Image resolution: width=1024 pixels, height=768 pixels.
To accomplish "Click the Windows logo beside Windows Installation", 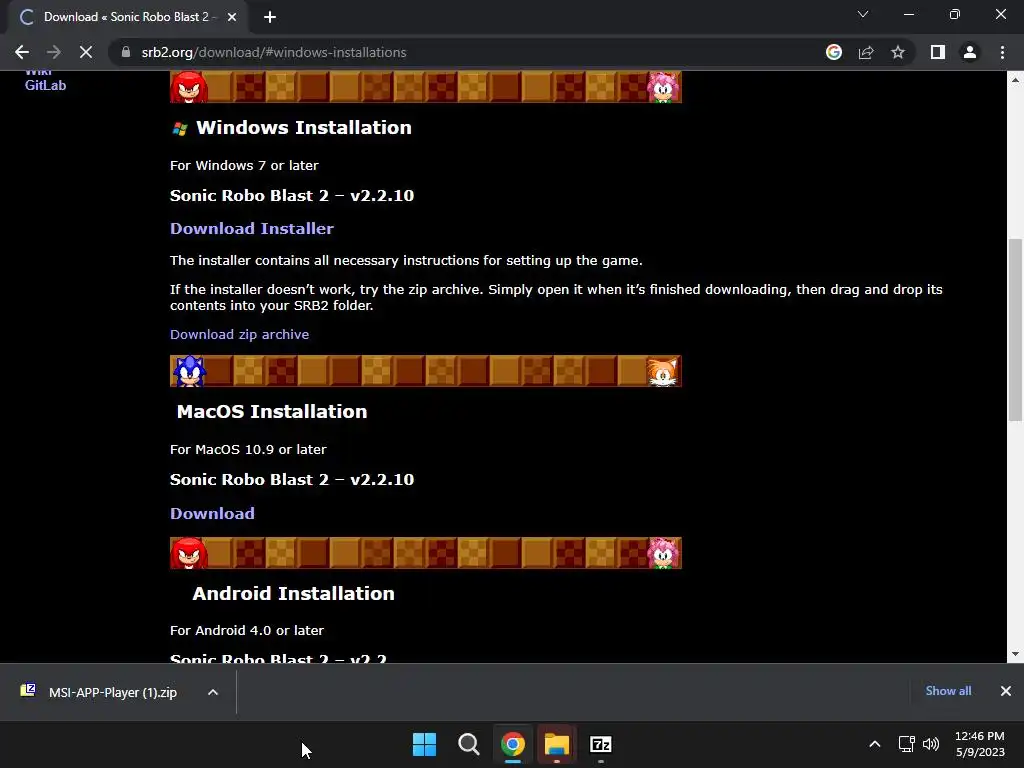I will click(180, 129).
